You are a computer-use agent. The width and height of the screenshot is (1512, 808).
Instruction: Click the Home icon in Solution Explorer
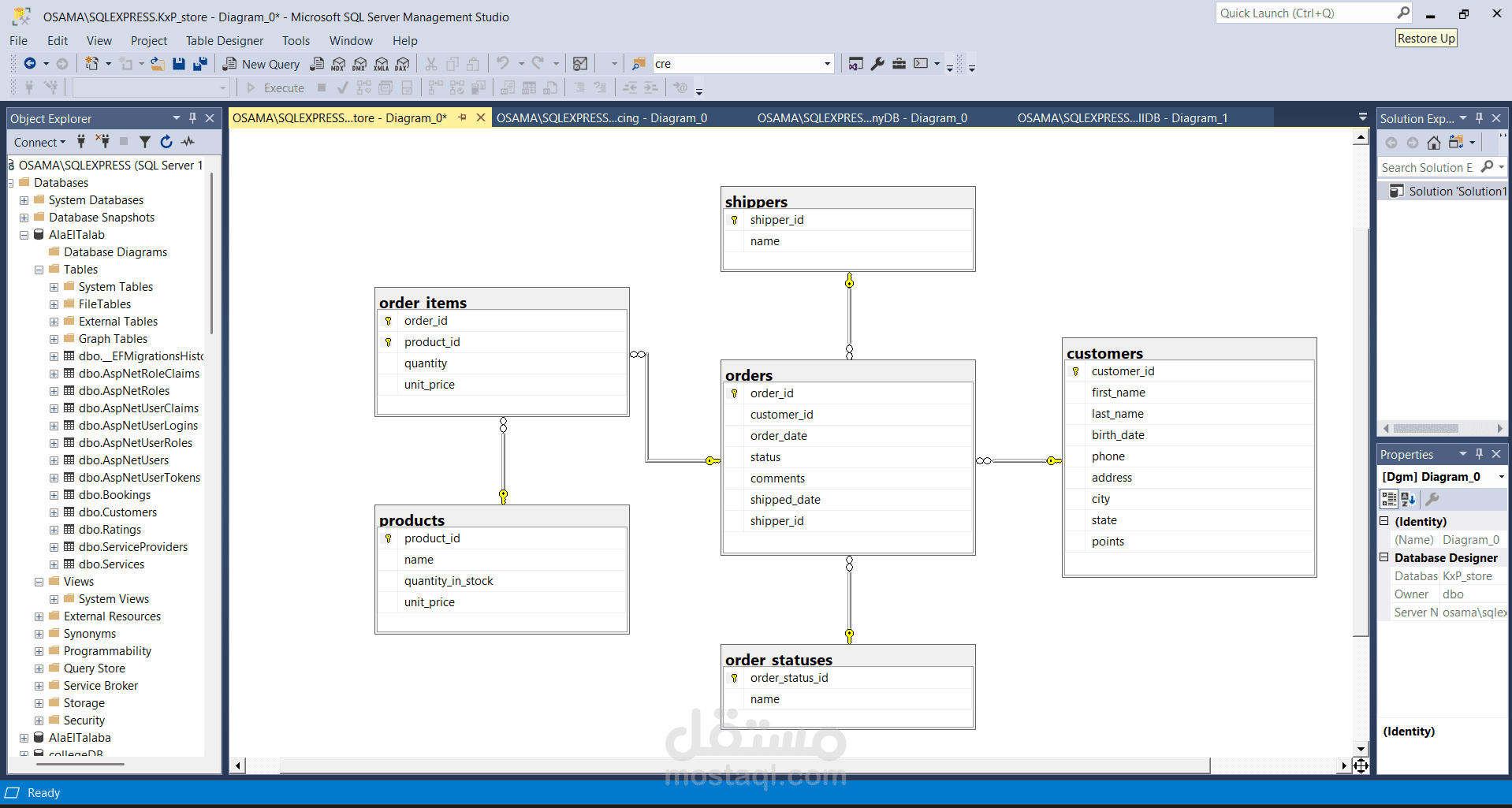pyautogui.click(x=1434, y=143)
